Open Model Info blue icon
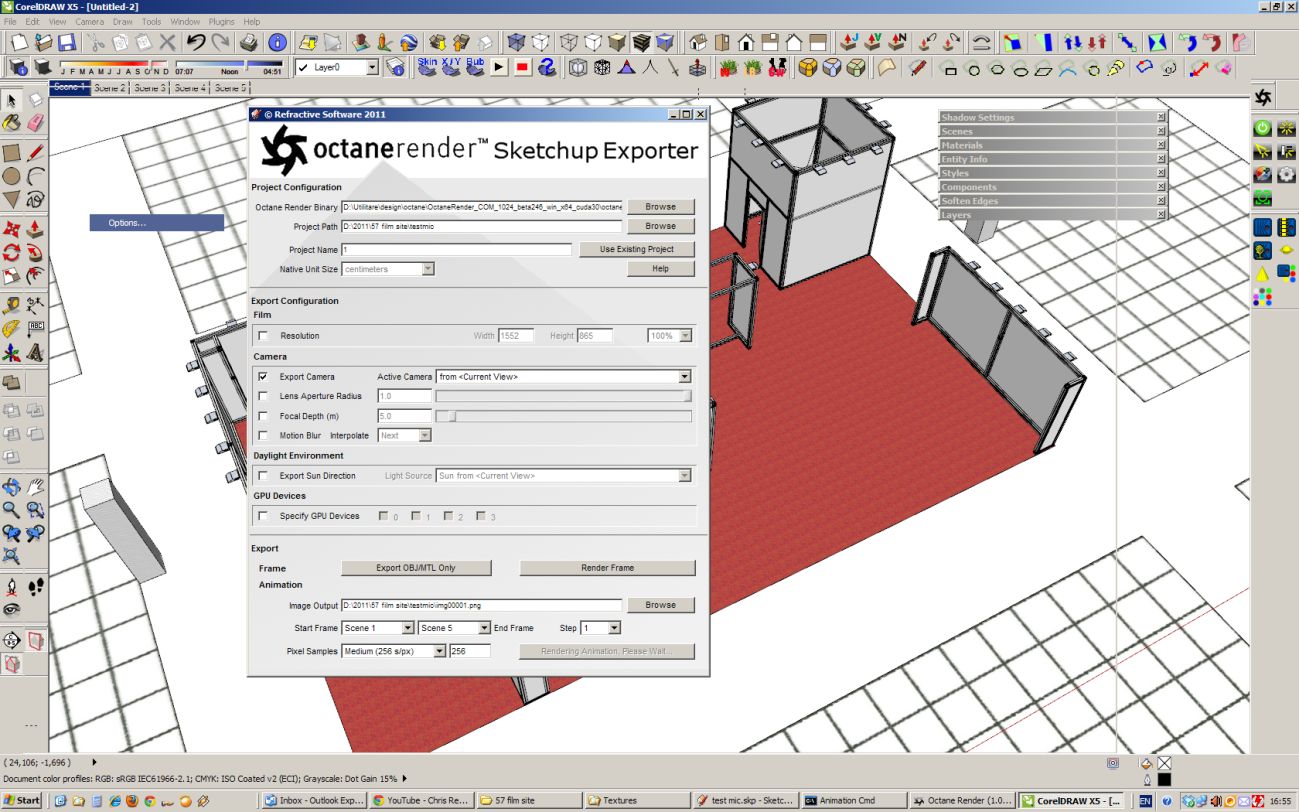Image resolution: width=1299 pixels, height=812 pixels. (277, 42)
